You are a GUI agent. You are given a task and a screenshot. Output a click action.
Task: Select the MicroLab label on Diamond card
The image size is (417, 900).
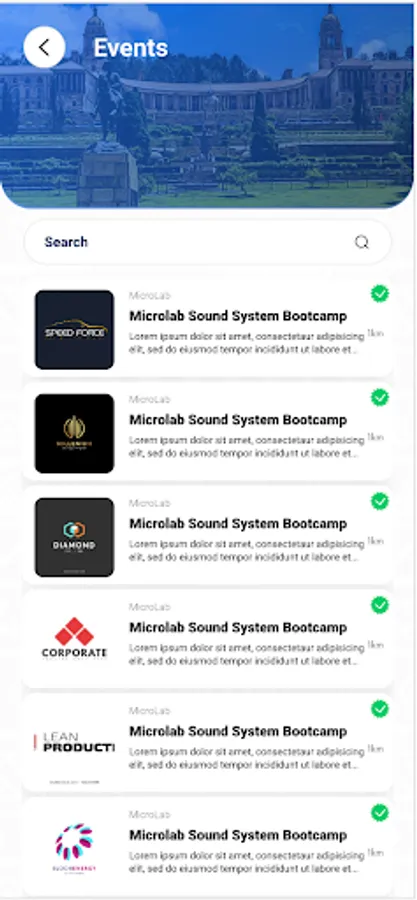coord(150,503)
